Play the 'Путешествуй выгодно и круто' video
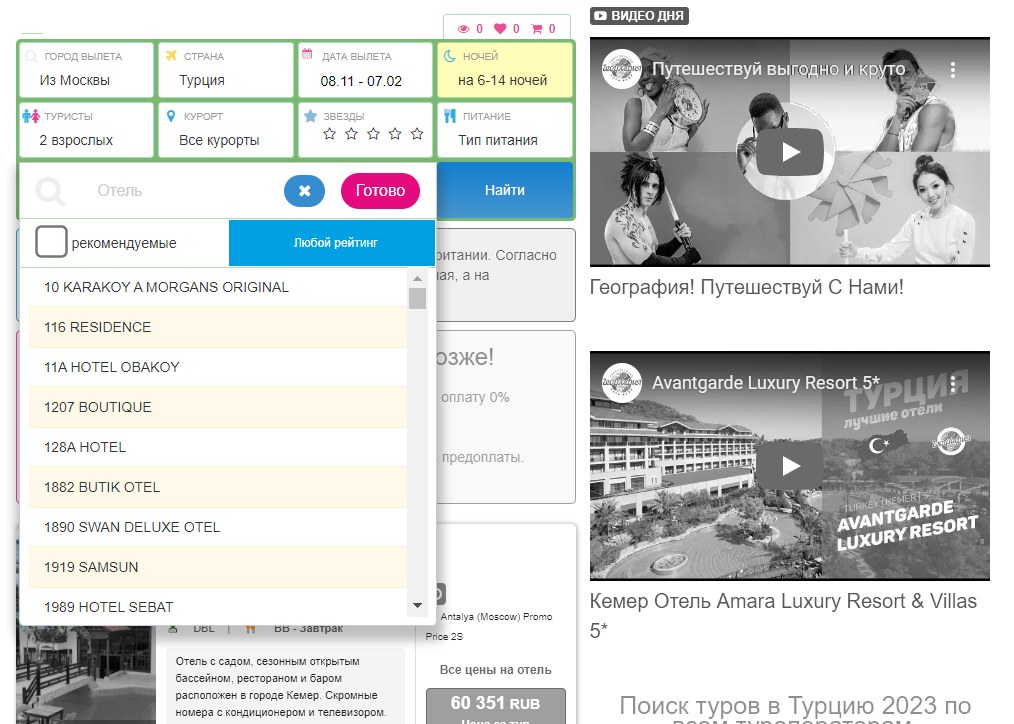The height and width of the screenshot is (724, 1014). tap(789, 152)
